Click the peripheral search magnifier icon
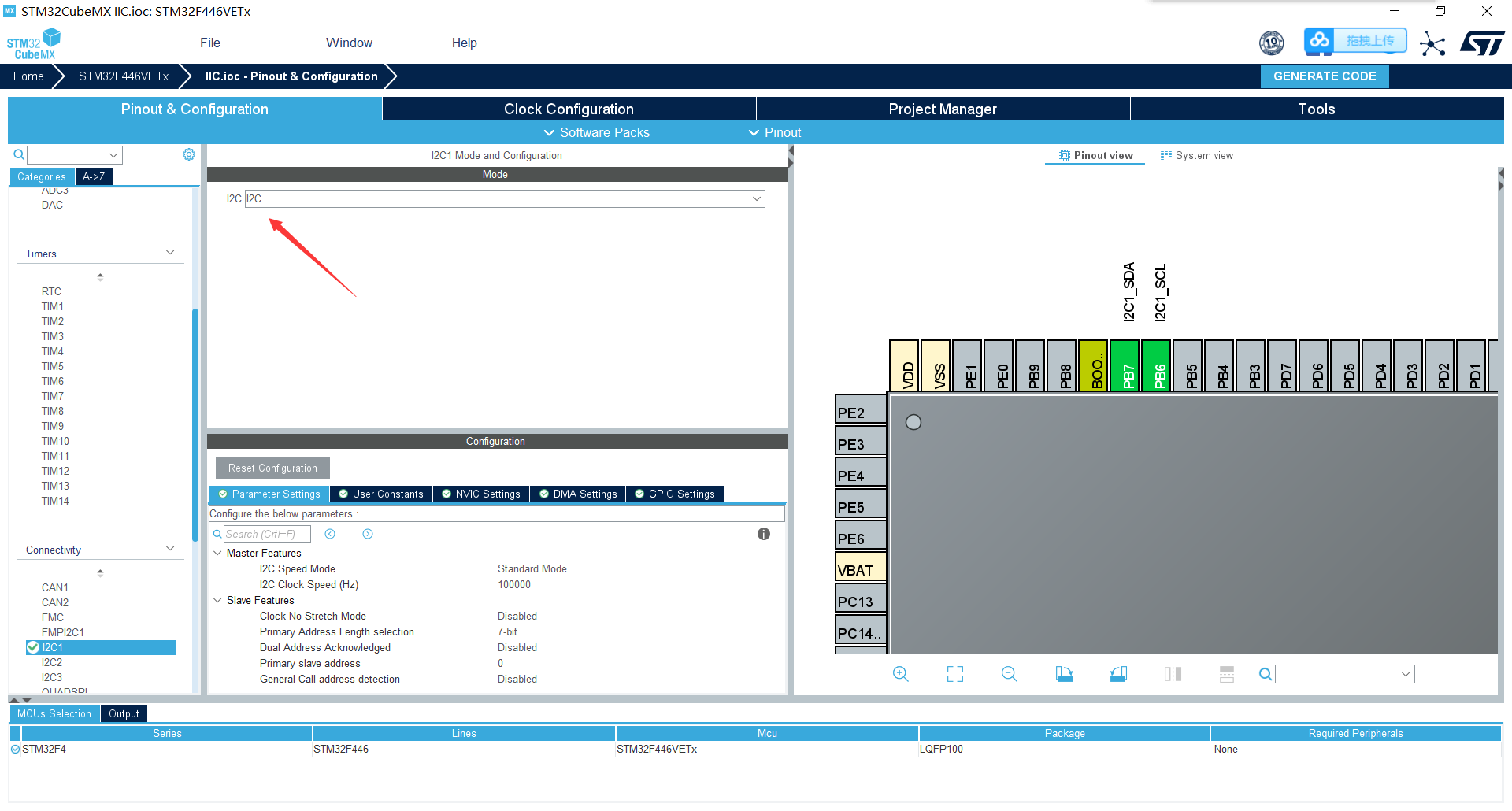1512x811 pixels. 19,155
